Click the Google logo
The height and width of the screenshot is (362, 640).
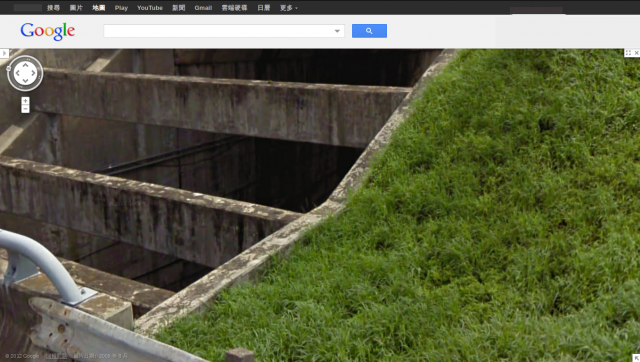(x=48, y=31)
